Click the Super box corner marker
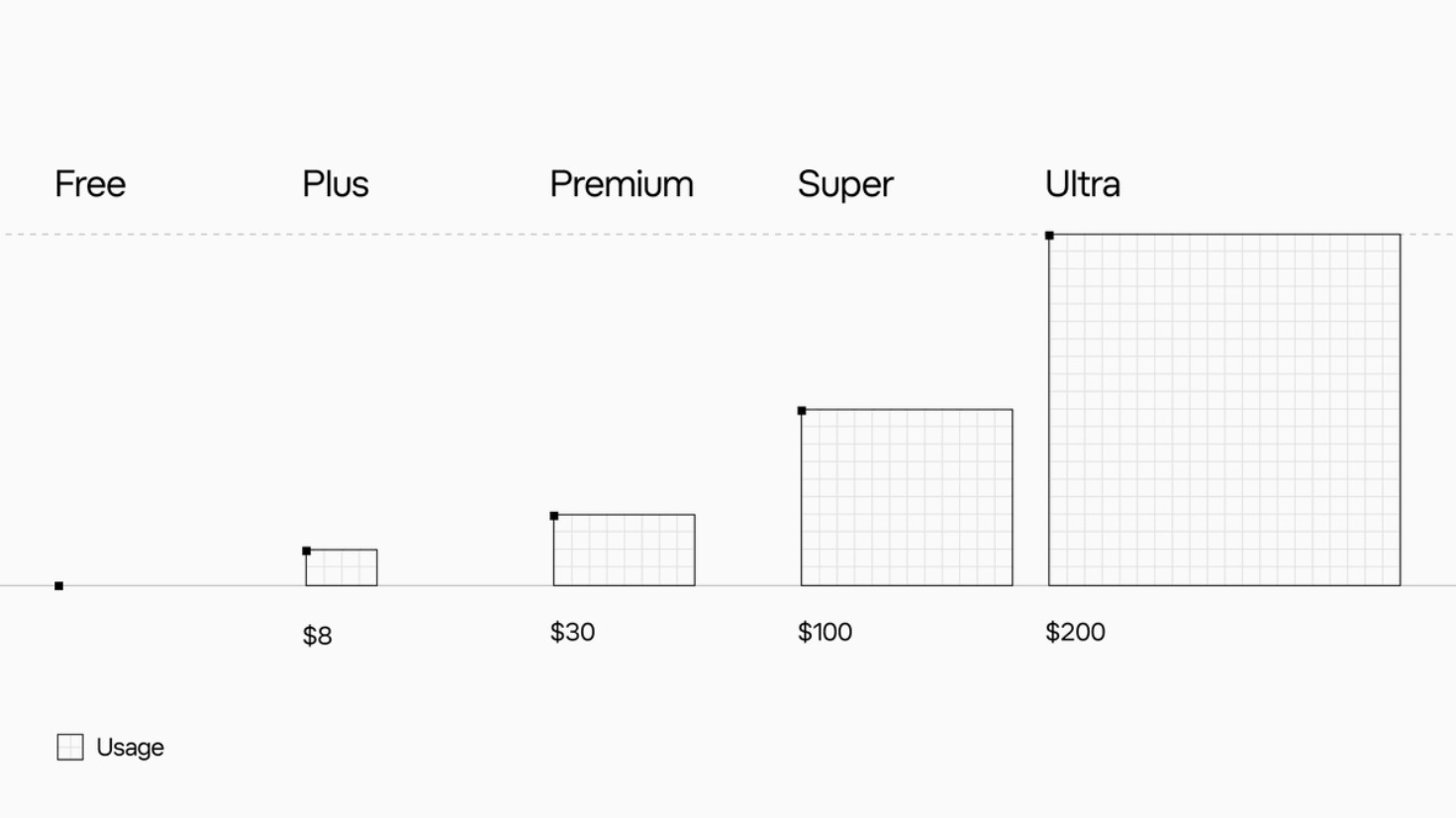This screenshot has width=1456, height=818. [x=802, y=410]
